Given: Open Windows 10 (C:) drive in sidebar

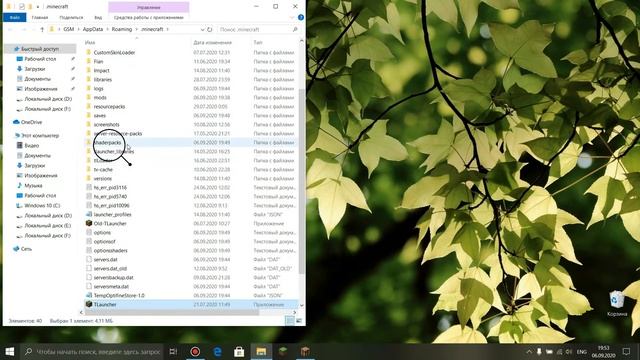Looking at the screenshot, I should pyautogui.click(x=42, y=205).
